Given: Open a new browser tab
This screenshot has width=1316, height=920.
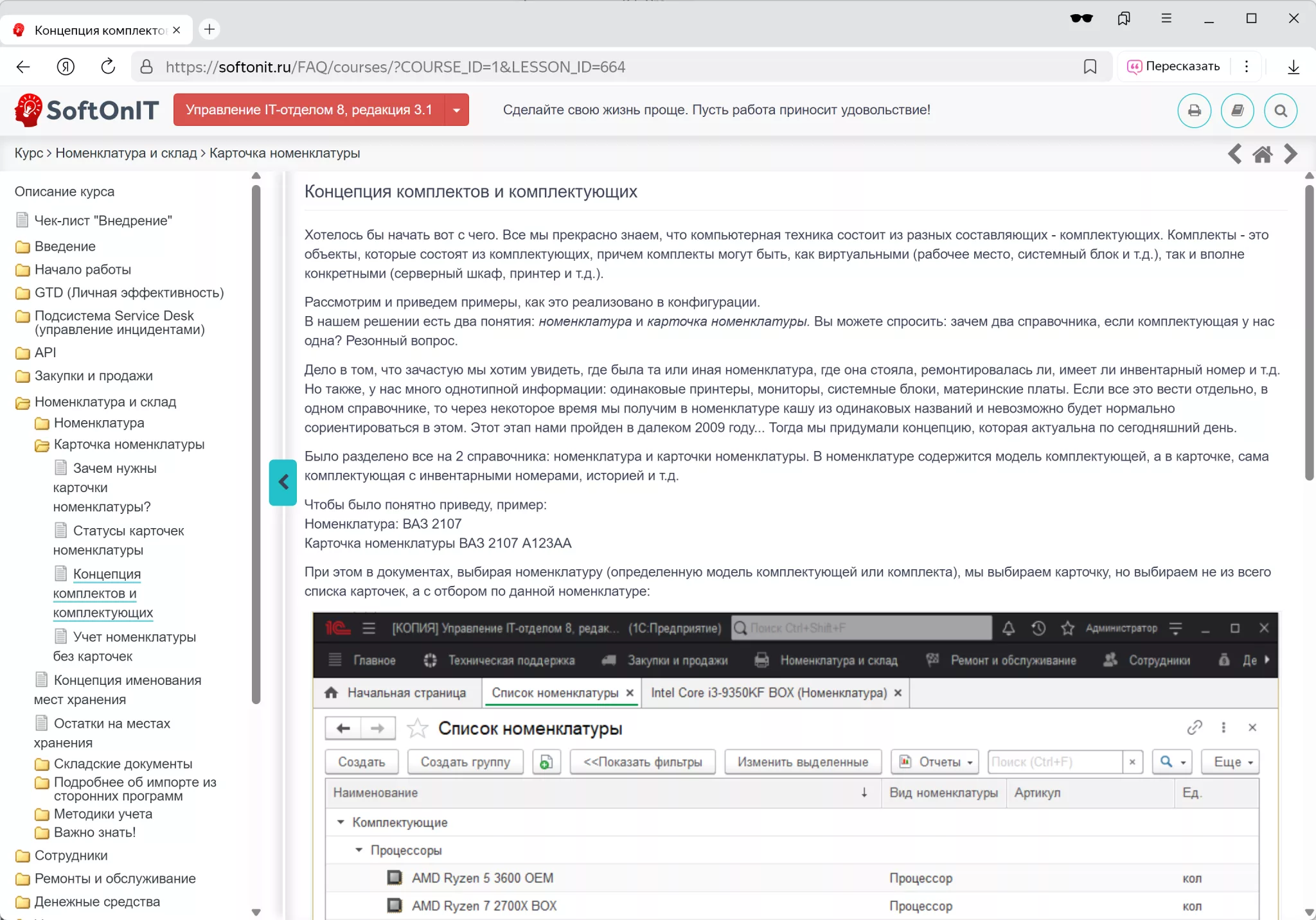Looking at the screenshot, I should [x=209, y=30].
